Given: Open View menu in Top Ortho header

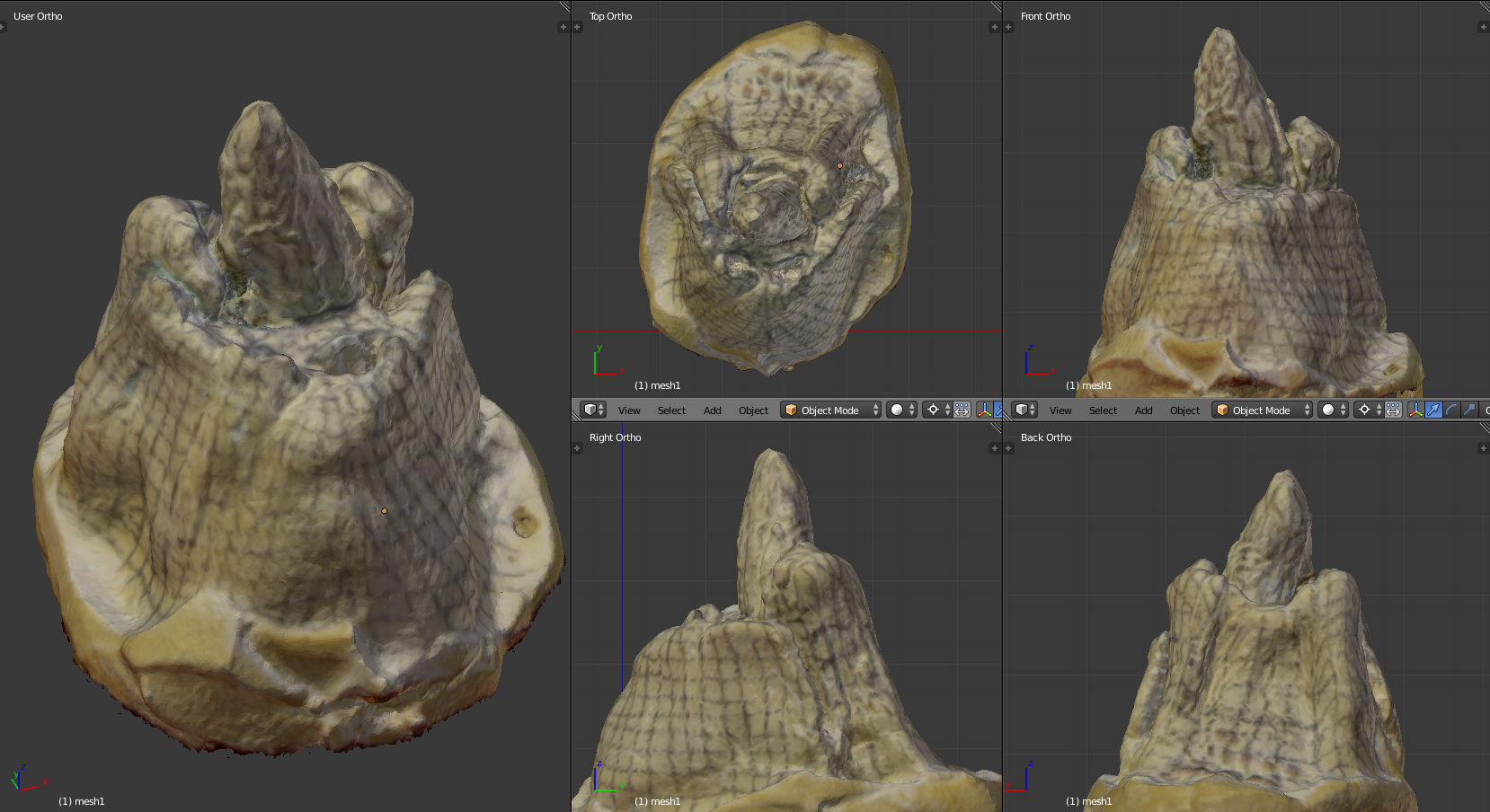Looking at the screenshot, I should tap(629, 410).
